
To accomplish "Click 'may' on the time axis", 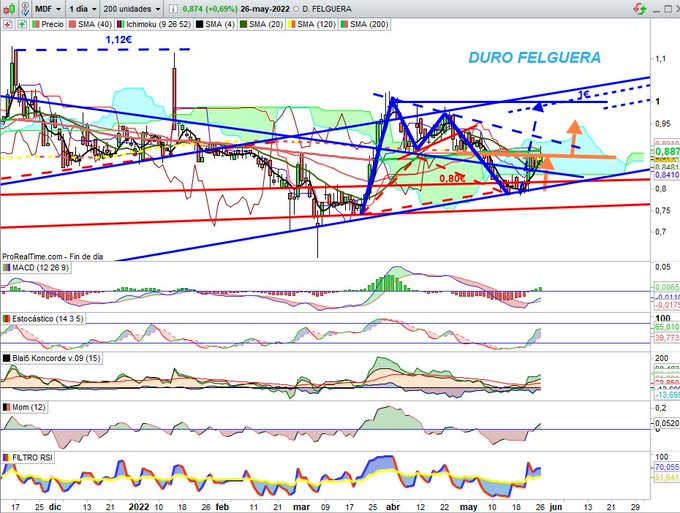I will coord(468,506).
